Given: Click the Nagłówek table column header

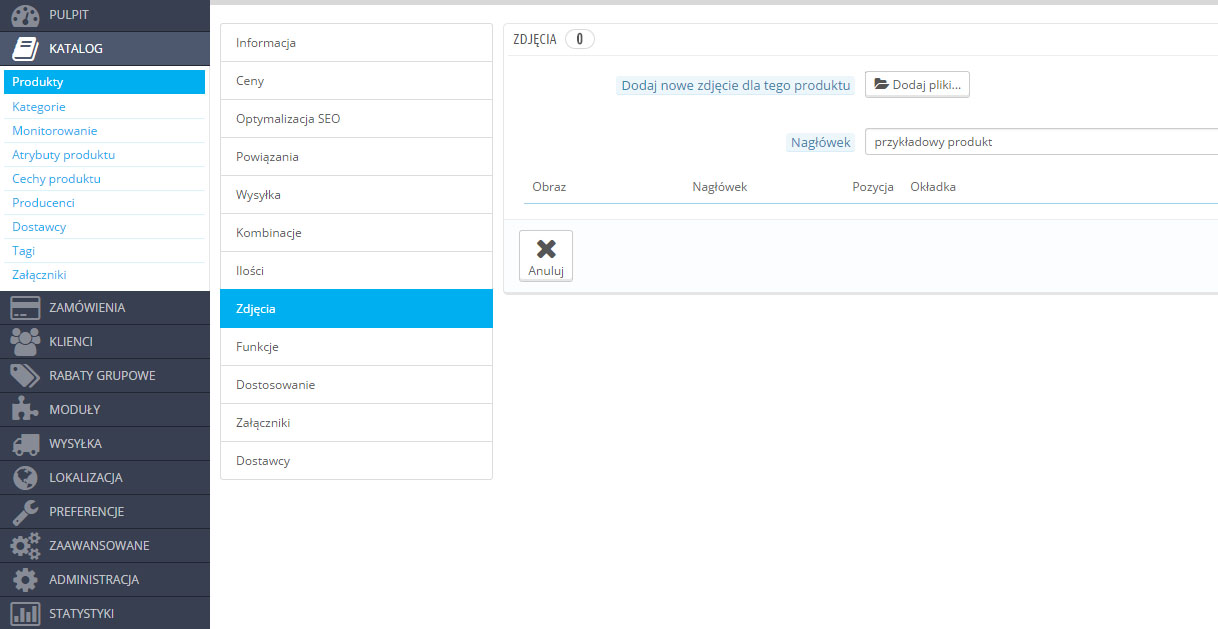Looking at the screenshot, I should coord(719,187).
